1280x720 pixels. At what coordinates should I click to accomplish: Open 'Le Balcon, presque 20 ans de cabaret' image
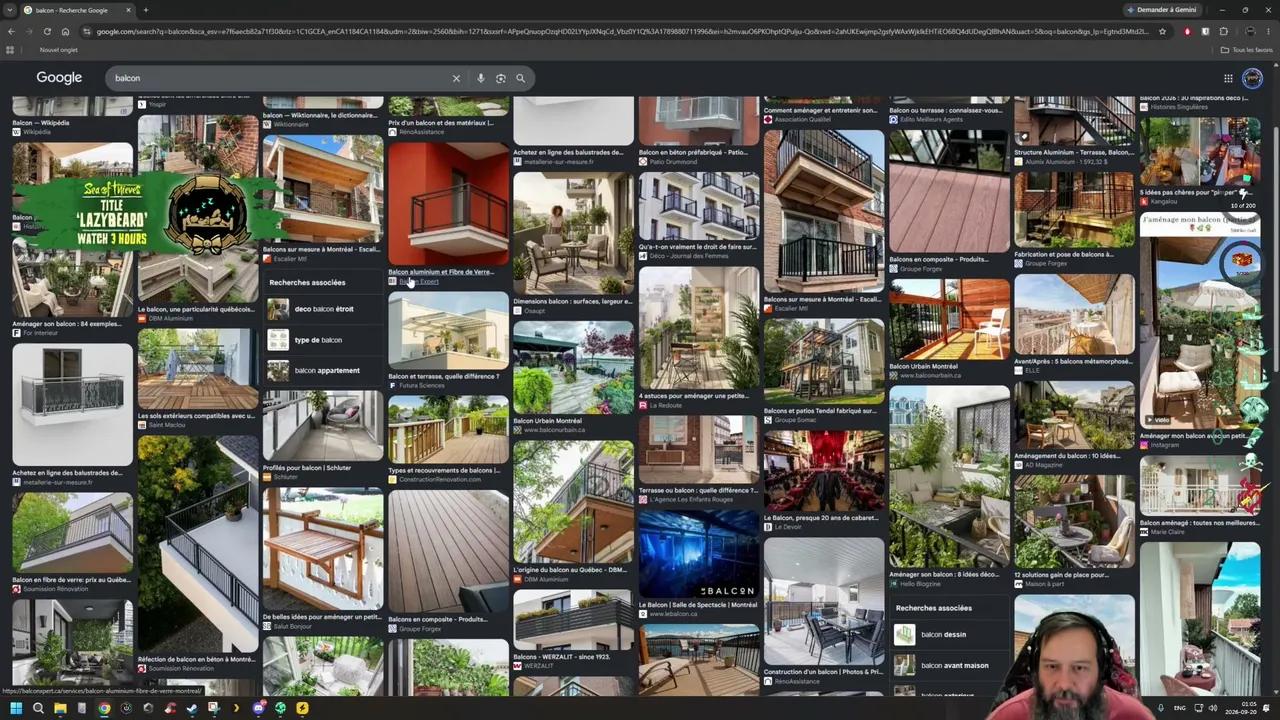(824, 470)
